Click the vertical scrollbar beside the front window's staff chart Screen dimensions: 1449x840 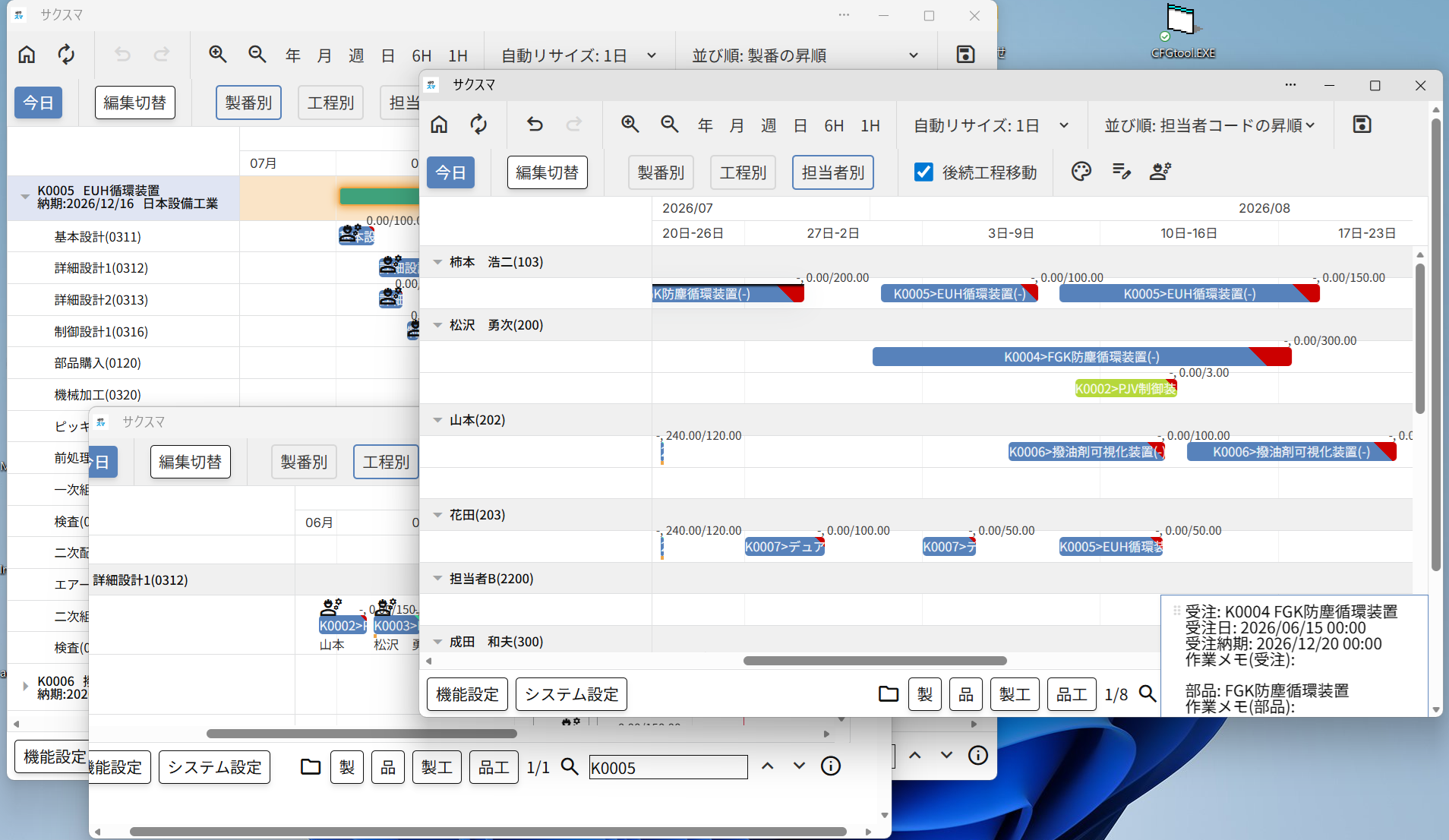1420,339
